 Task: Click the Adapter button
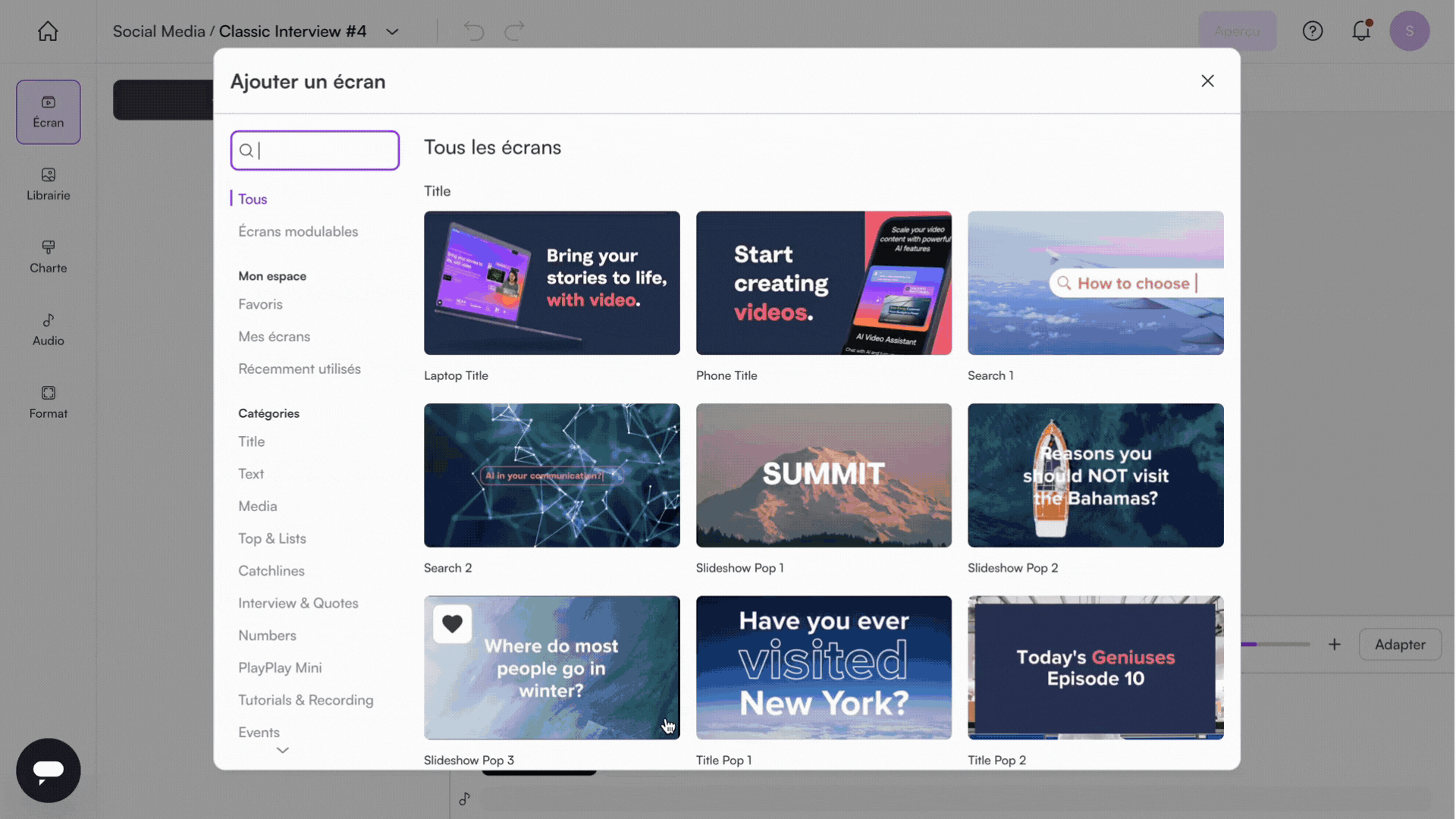coord(1399,645)
